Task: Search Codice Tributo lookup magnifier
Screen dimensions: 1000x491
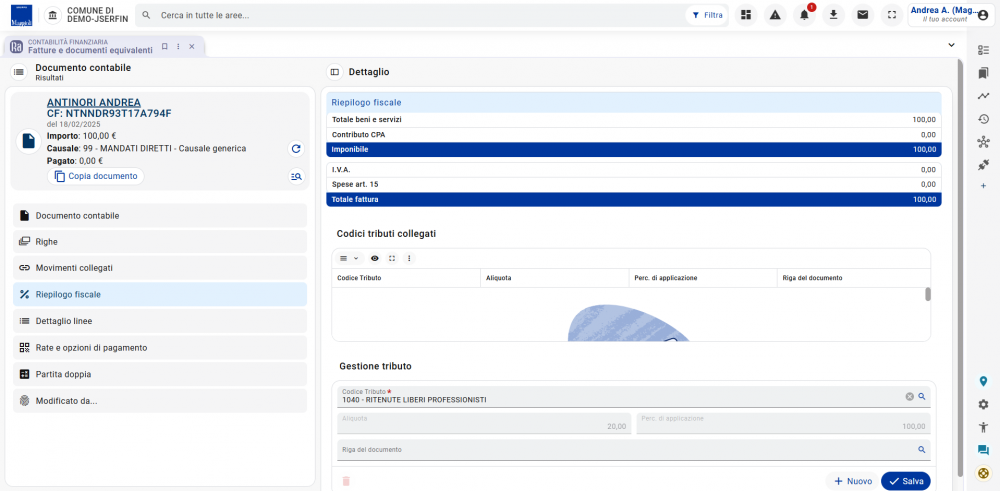Action: tap(922, 397)
